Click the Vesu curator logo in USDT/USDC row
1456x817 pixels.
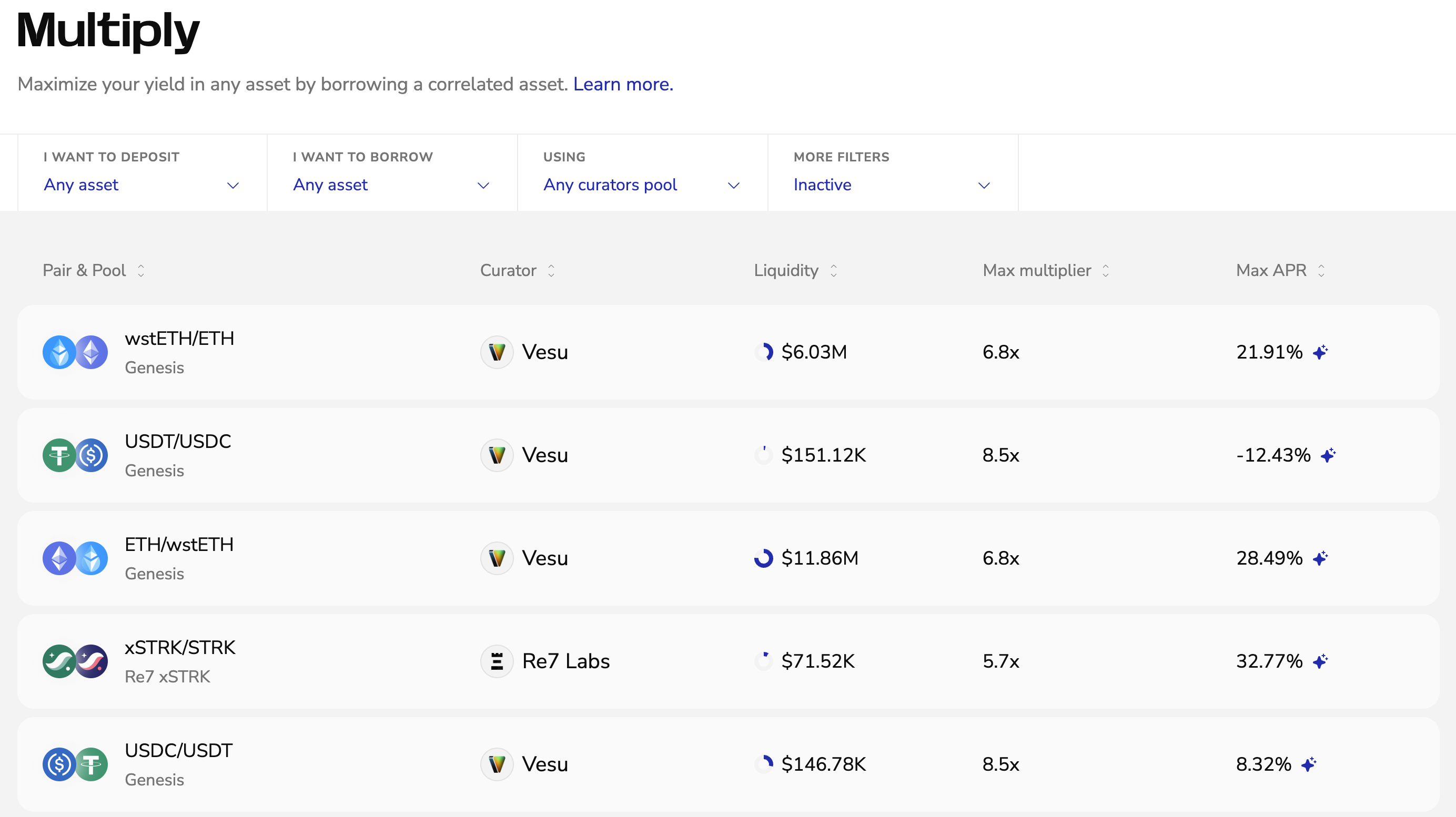497,455
